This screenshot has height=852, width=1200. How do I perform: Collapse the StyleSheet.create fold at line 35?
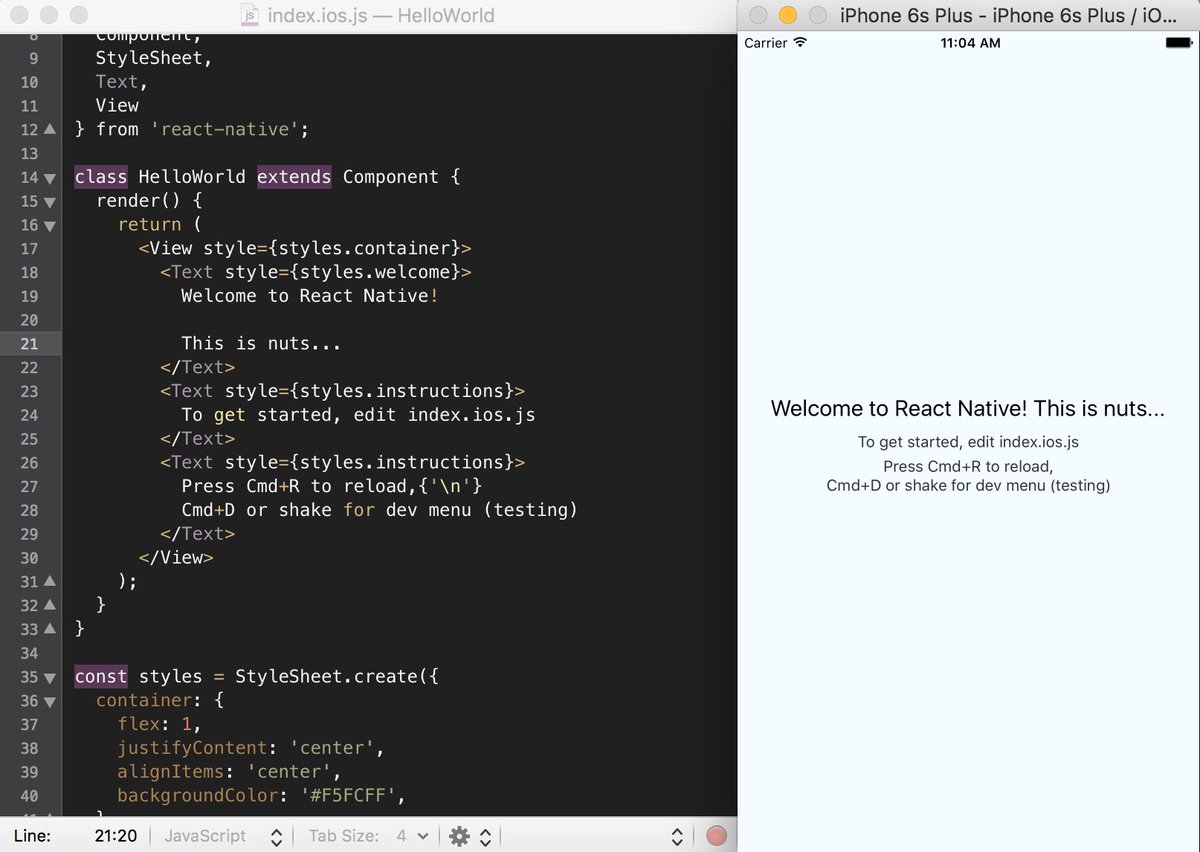50,677
